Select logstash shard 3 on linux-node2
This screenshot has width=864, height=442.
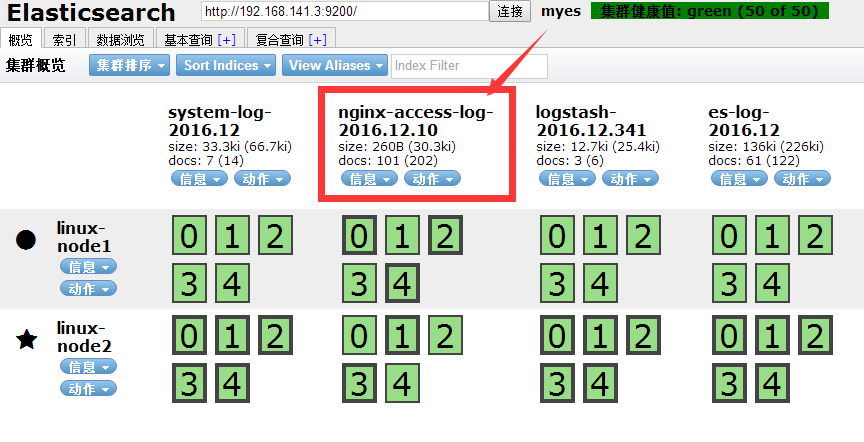(557, 383)
